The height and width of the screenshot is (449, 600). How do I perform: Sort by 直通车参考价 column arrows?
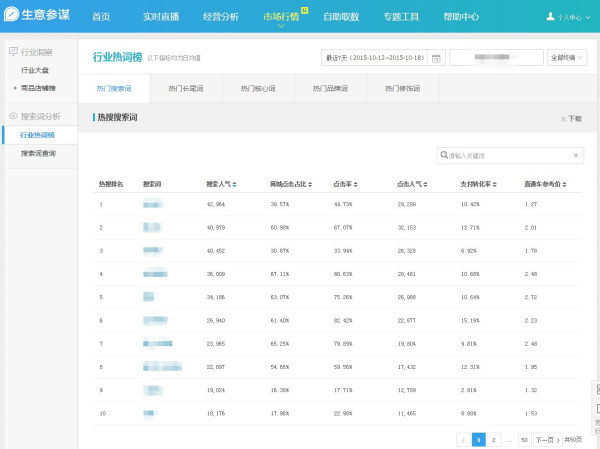564,184
